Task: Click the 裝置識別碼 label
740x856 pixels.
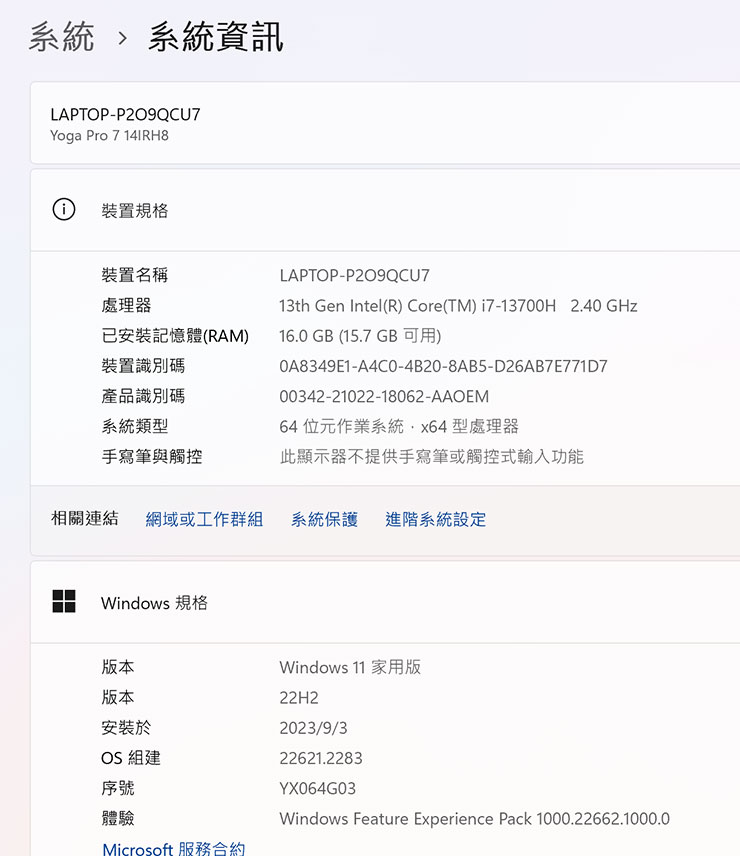Action: tap(143, 366)
